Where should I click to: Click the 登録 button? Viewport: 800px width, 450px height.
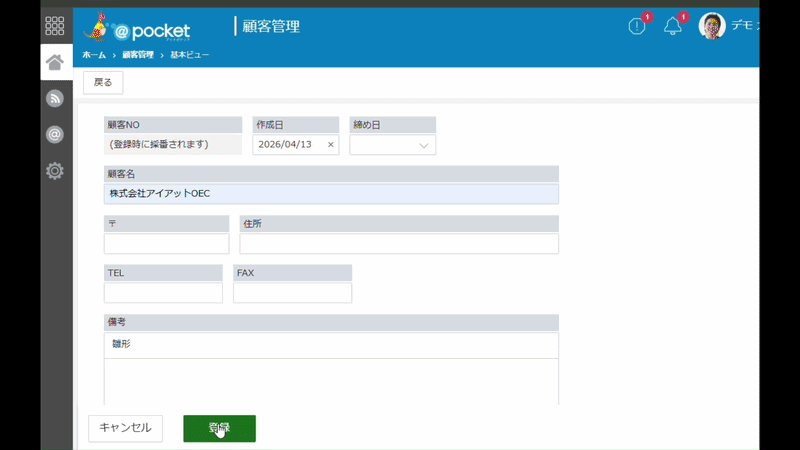pos(219,428)
